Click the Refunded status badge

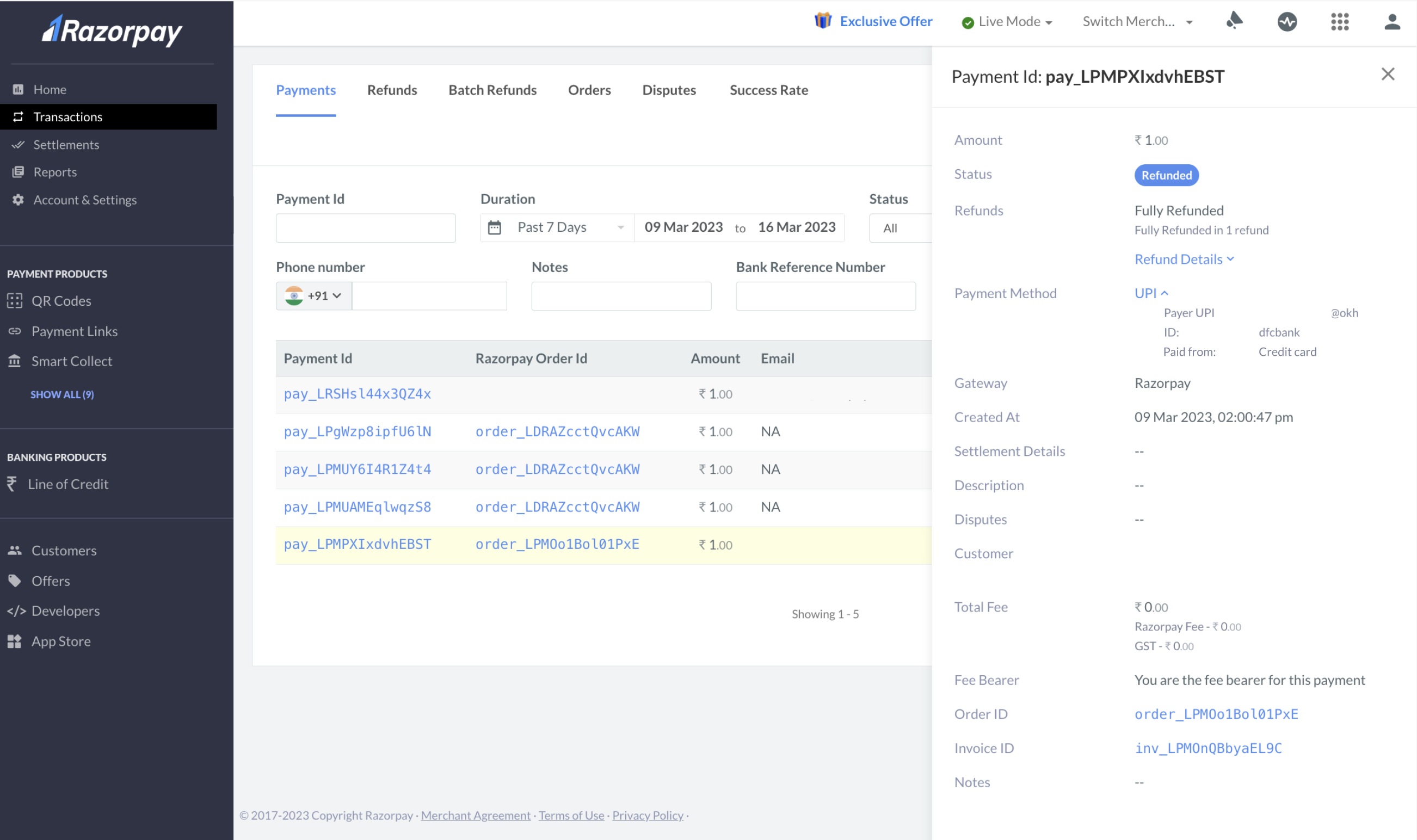pyautogui.click(x=1166, y=176)
